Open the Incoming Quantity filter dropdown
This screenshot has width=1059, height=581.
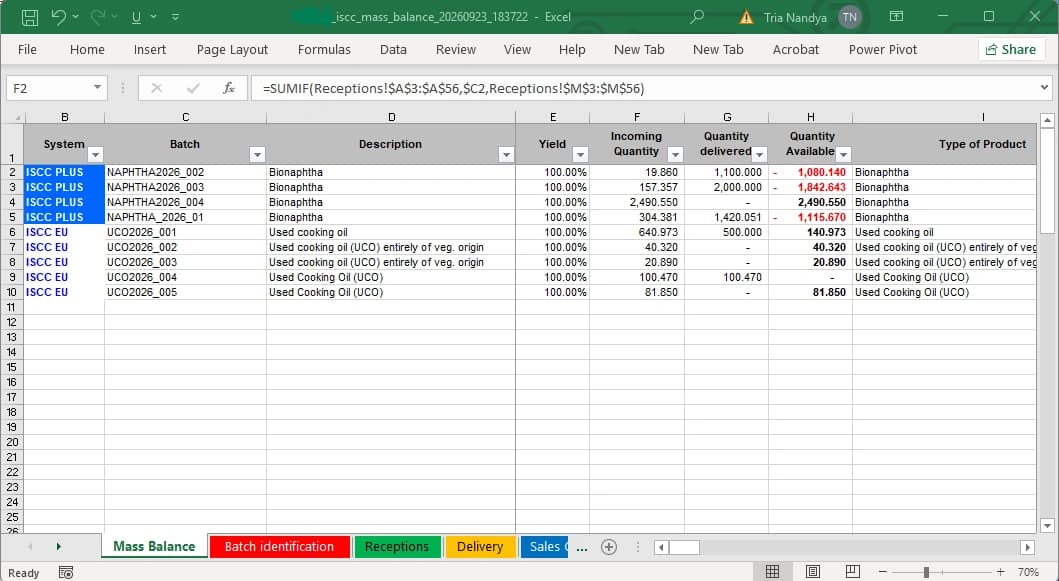(675, 155)
